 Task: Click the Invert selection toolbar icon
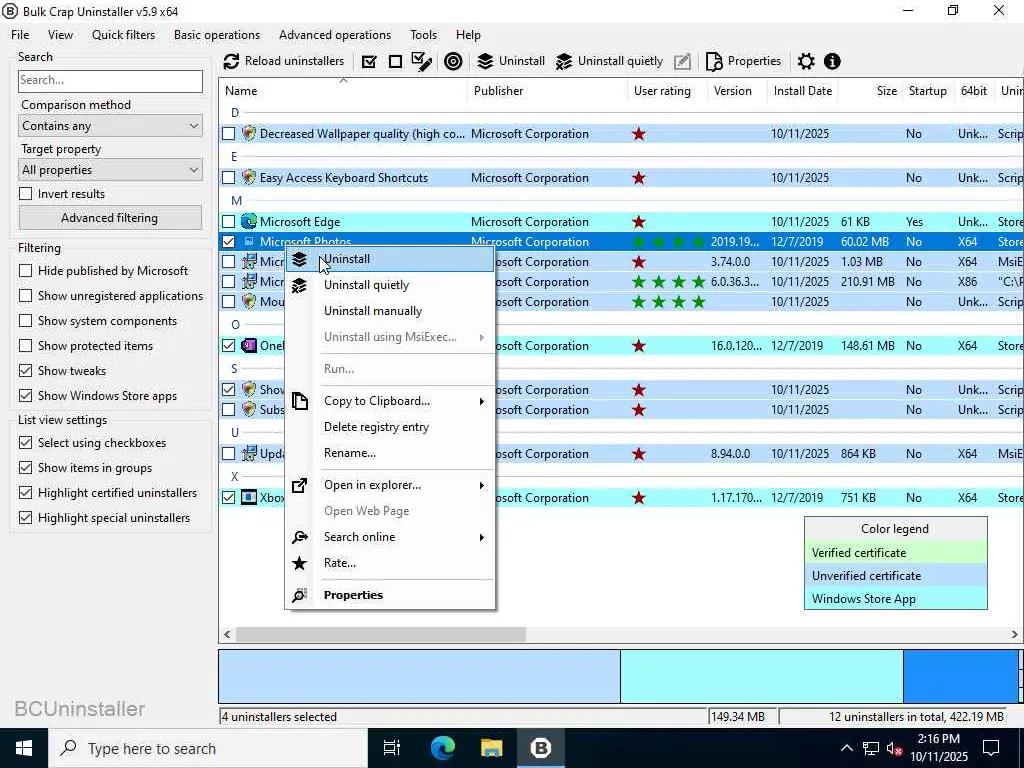coord(422,61)
